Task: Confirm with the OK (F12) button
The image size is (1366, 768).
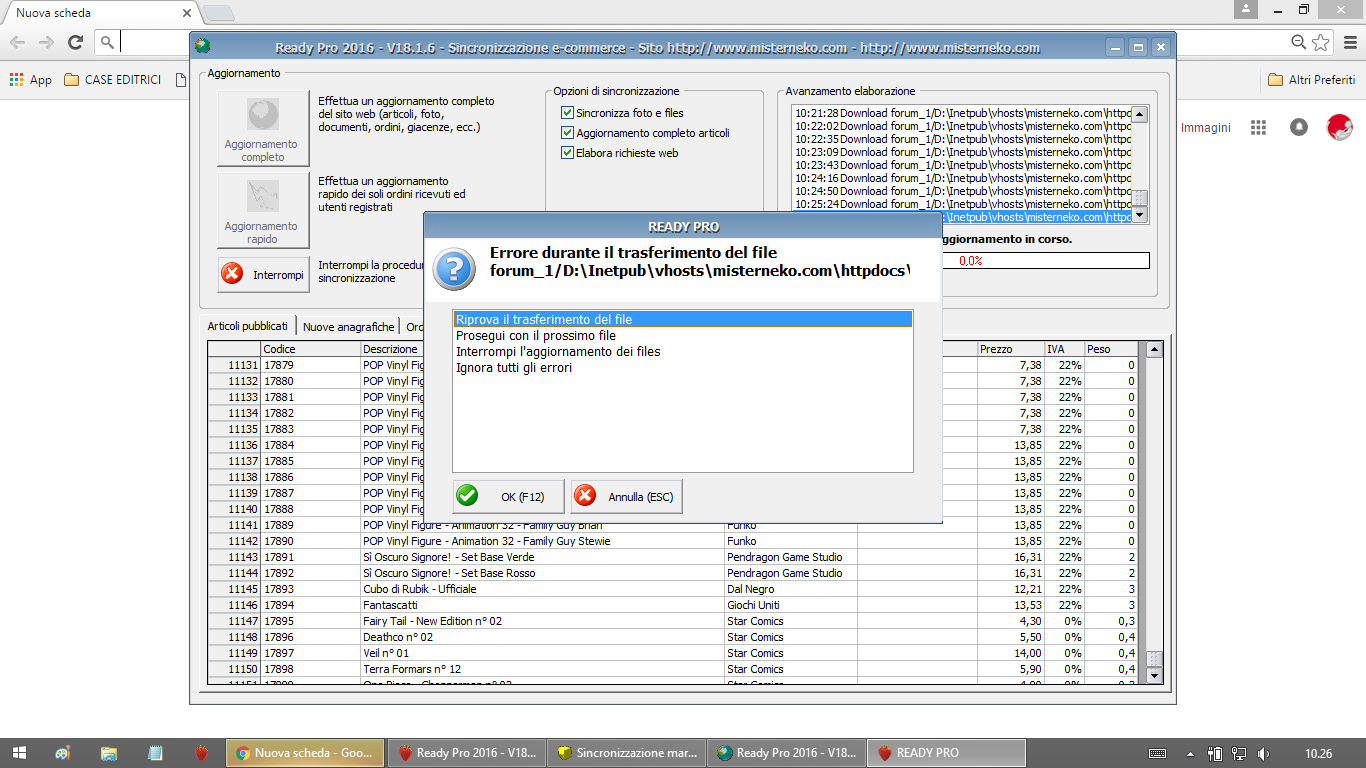Action: click(508, 496)
